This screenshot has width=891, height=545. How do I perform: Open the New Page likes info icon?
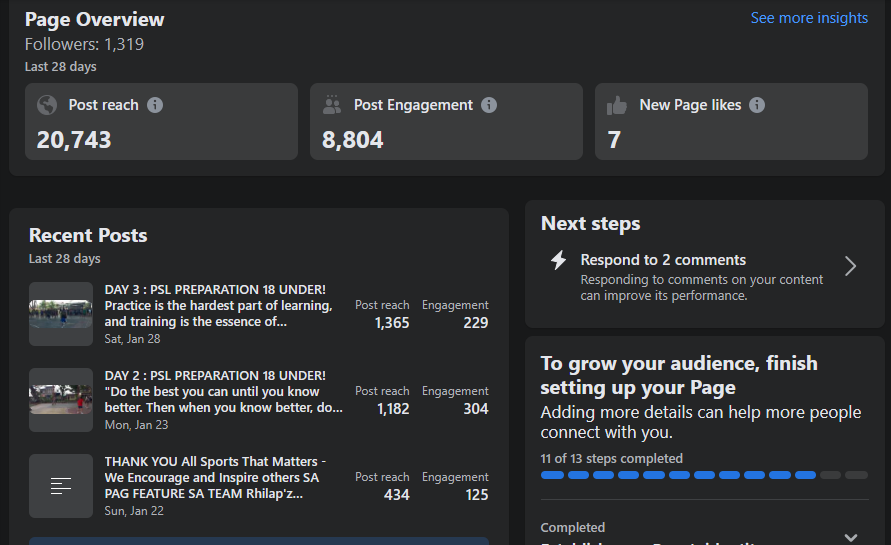click(x=757, y=105)
